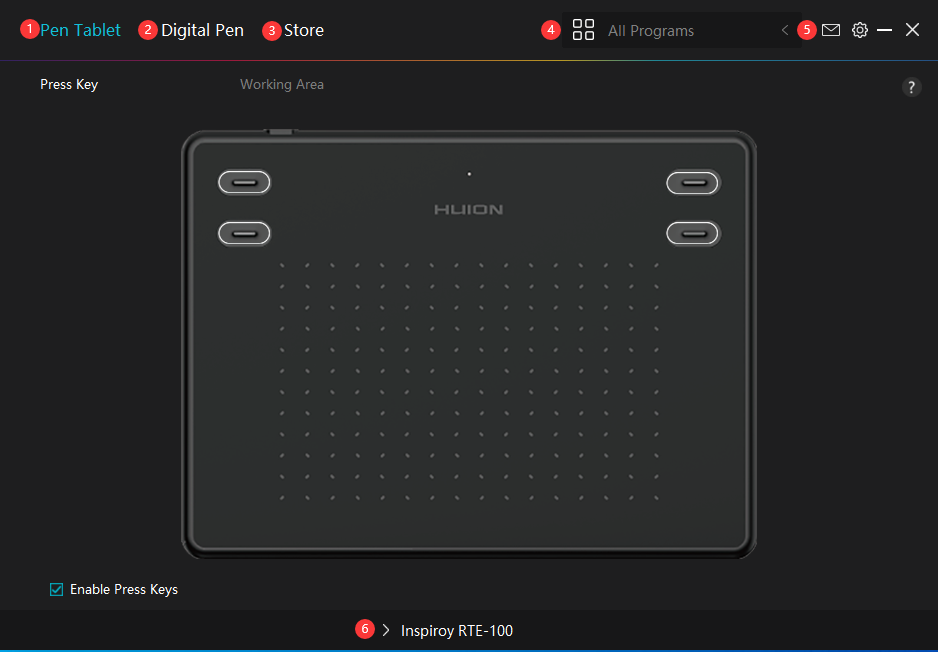The width and height of the screenshot is (938, 652).
Task: Click the tablet's dotted working area
Action: coord(468,380)
